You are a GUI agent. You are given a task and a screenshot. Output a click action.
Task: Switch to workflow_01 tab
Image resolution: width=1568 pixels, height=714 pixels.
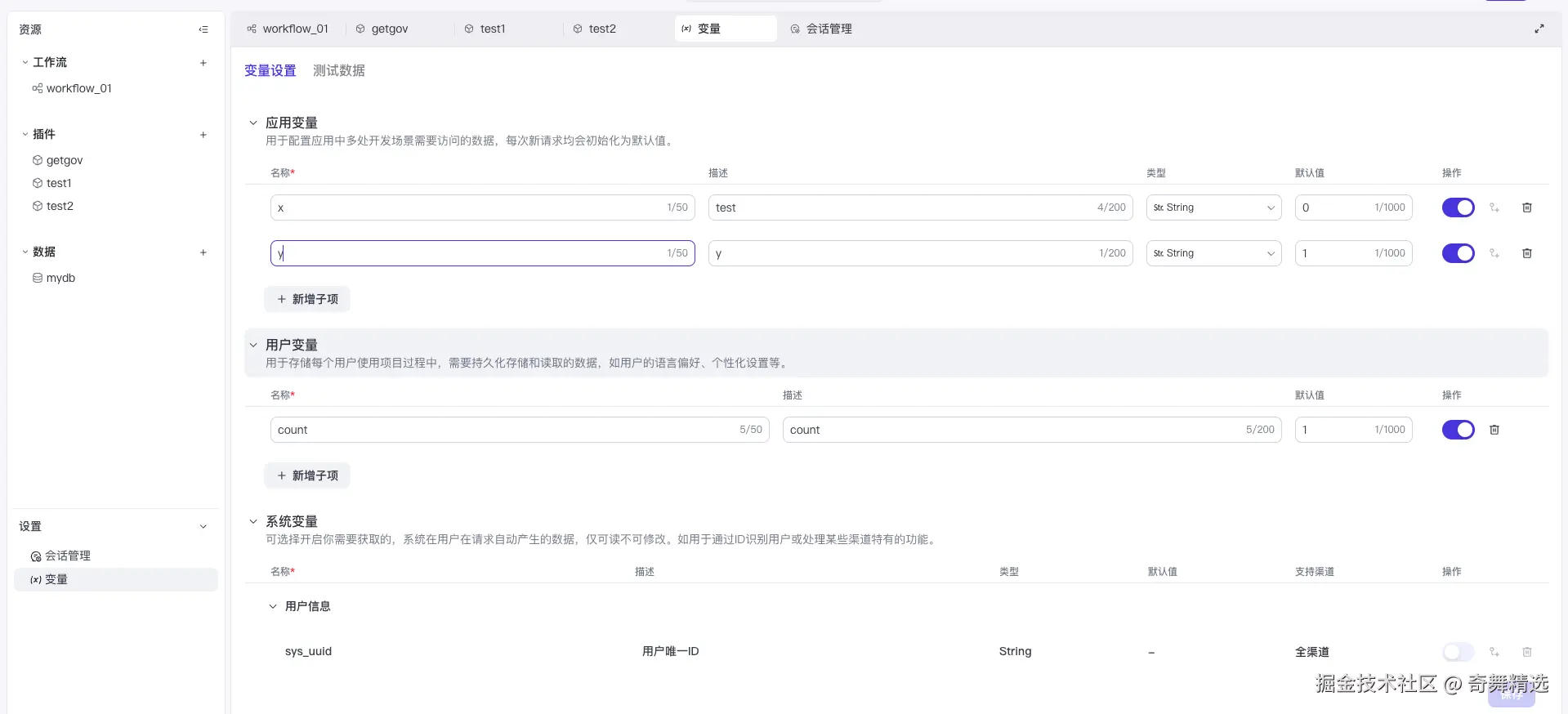[x=288, y=29]
